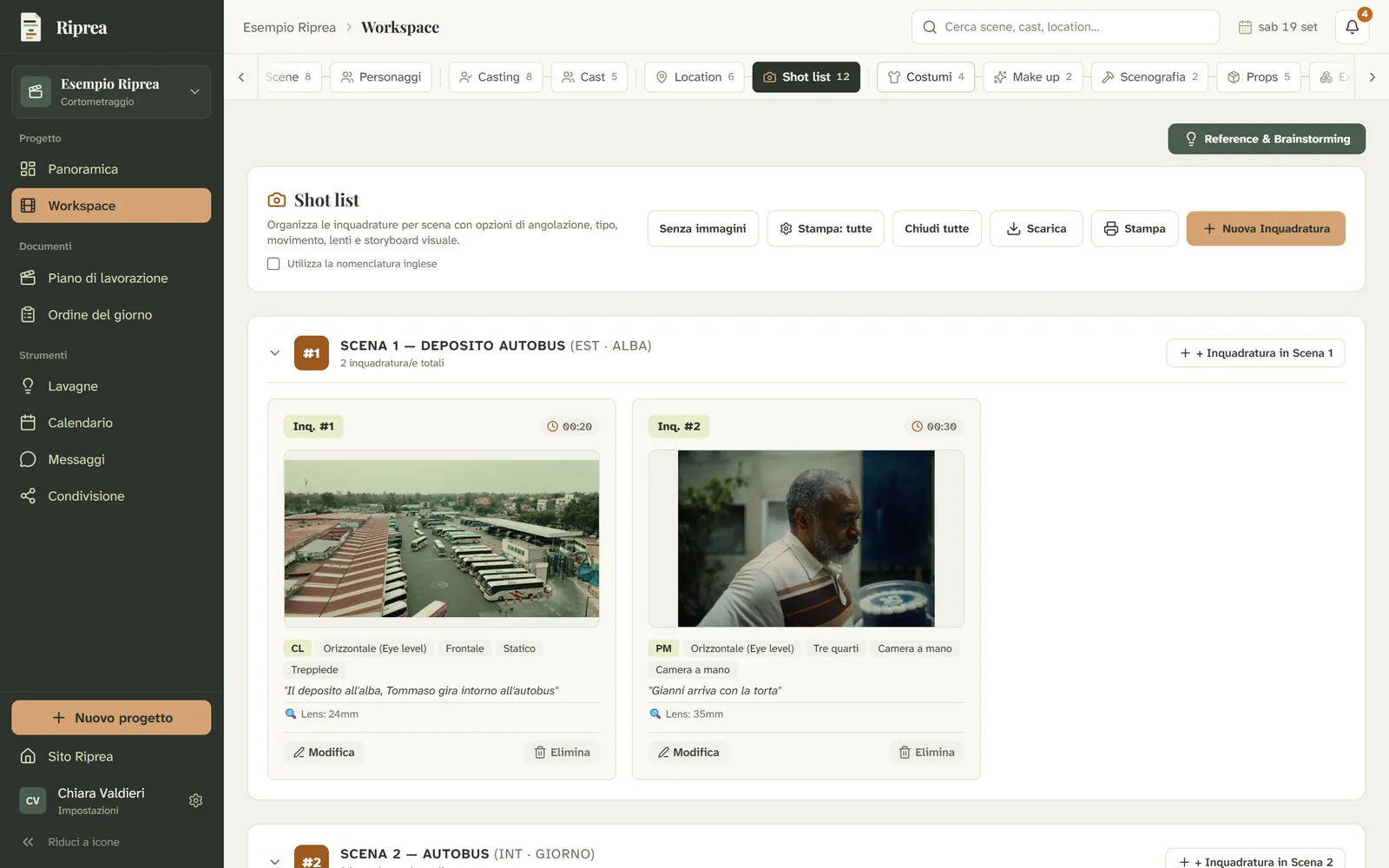
Task: Click Modifica on Inq. #1 card
Action: [324, 753]
